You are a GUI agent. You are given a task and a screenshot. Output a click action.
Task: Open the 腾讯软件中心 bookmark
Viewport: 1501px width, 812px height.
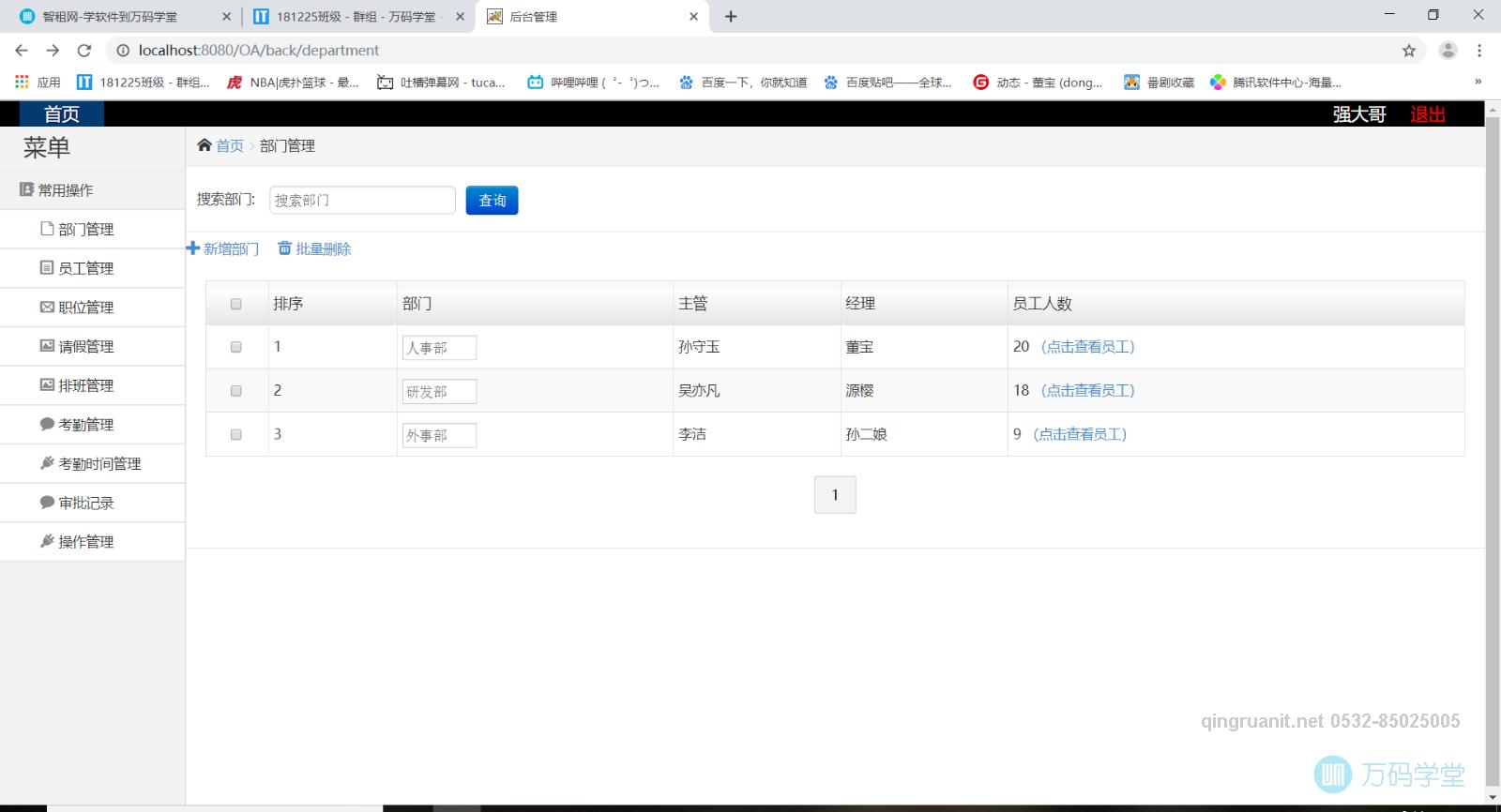pyautogui.click(x=1276, y=83)
